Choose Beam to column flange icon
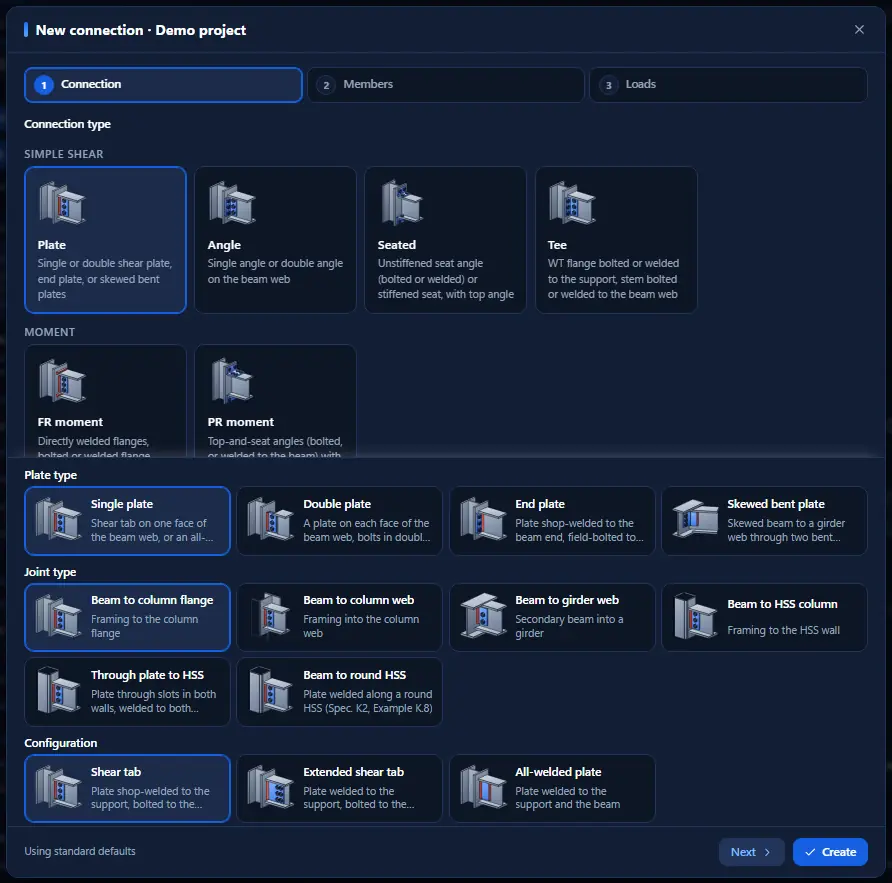The image size is (892, 883). click(x=58, y=616)
